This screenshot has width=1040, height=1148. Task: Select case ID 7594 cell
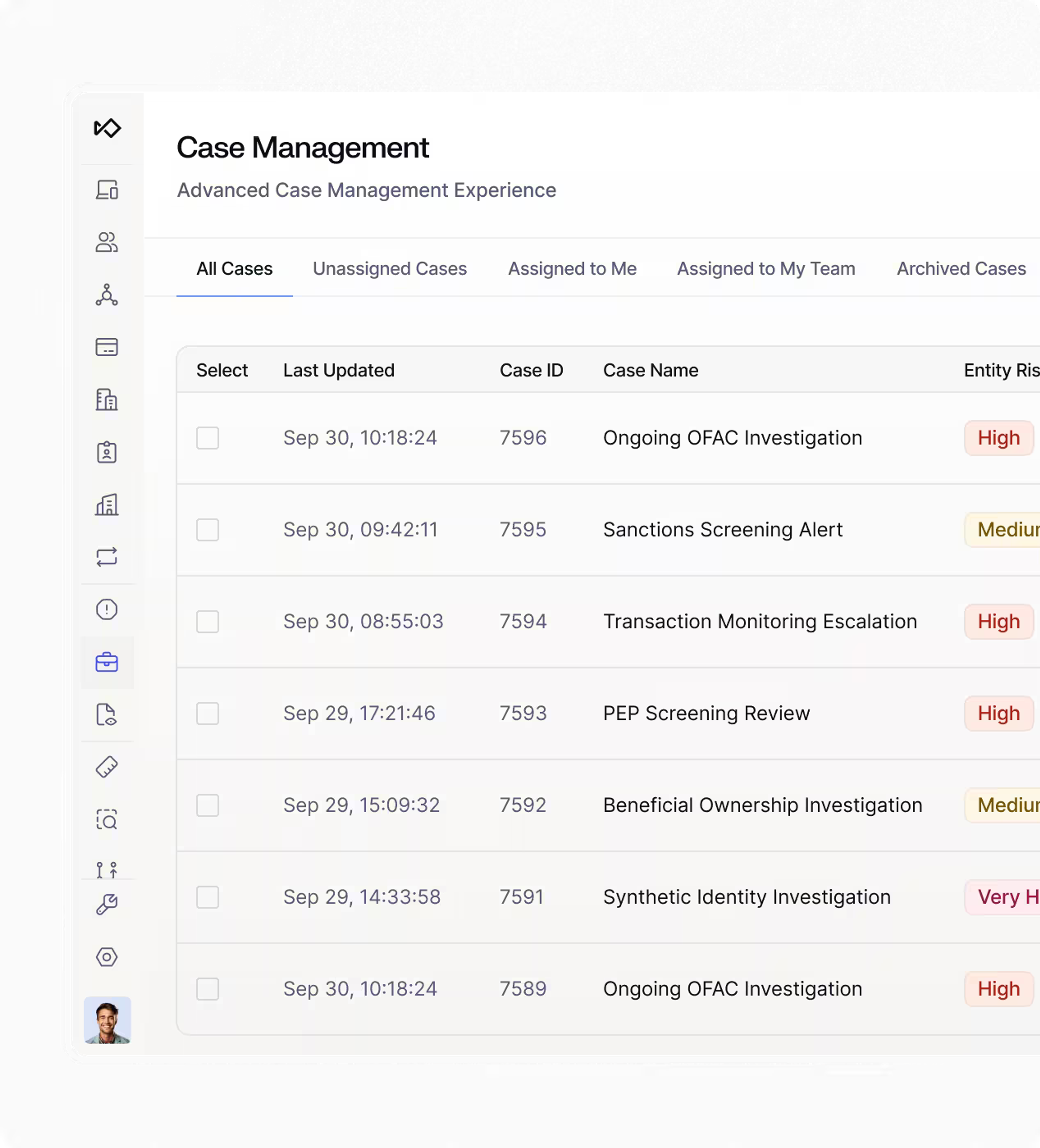[x=523, y=621]
